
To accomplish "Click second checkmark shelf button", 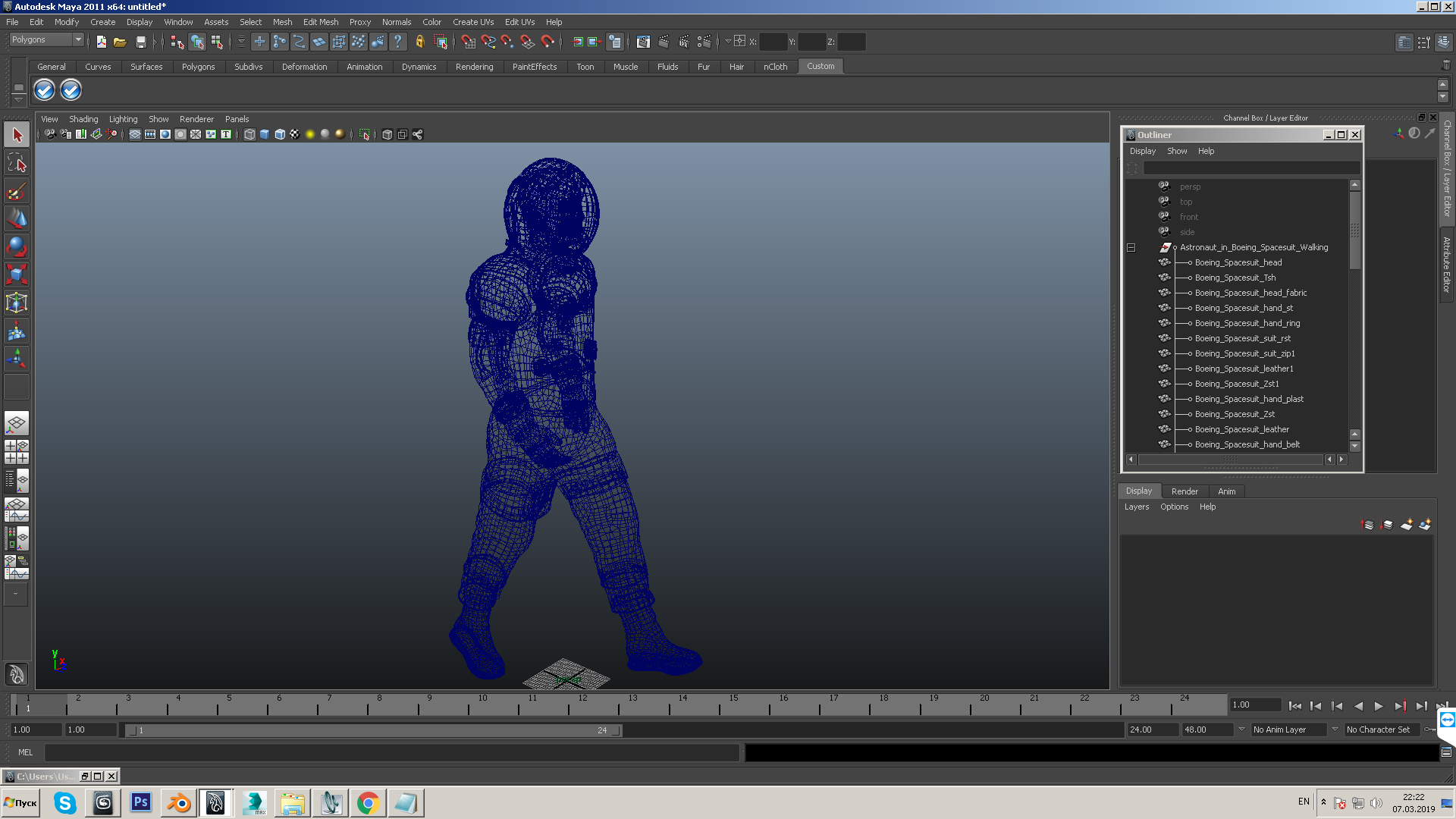I will point(71,90).
